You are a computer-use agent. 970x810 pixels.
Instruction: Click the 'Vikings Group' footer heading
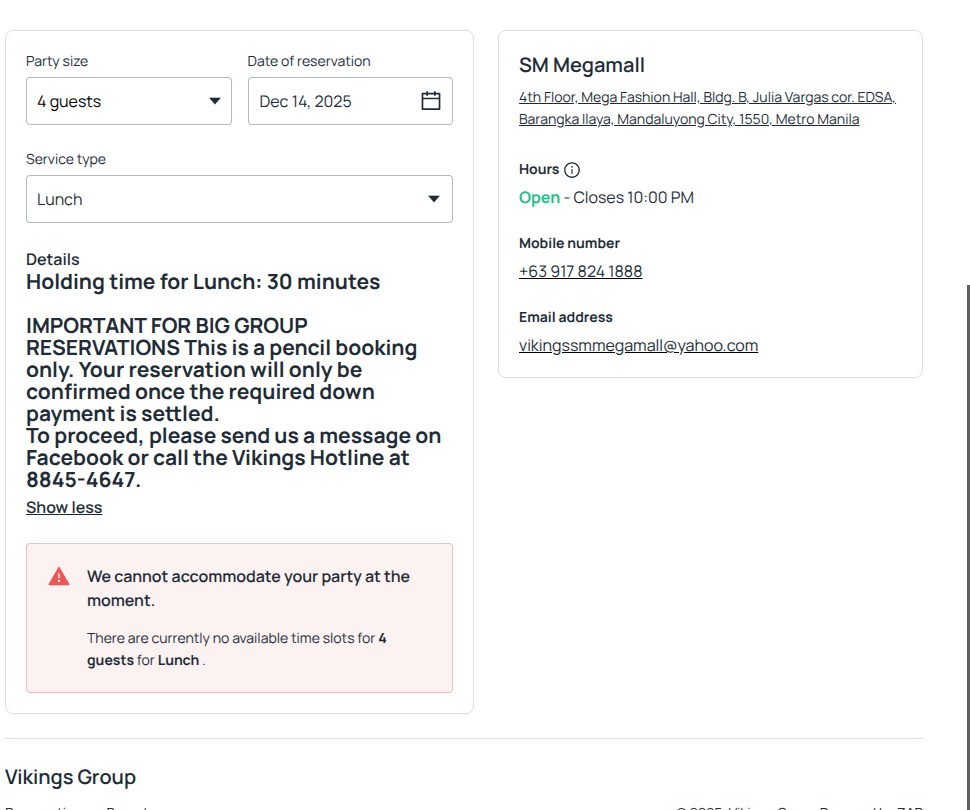[70, 777]
